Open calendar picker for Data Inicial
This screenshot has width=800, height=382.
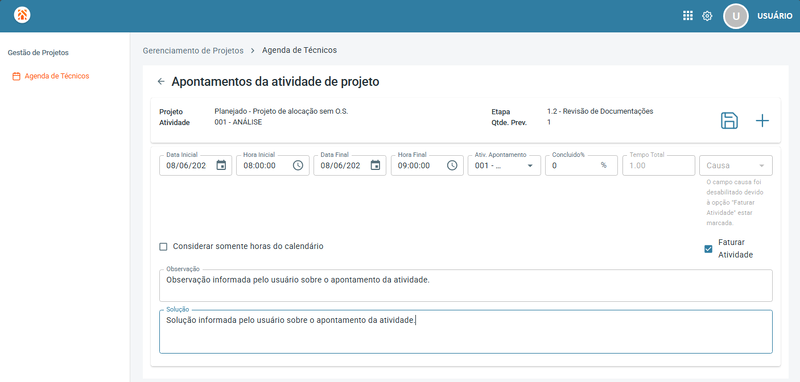221,165
